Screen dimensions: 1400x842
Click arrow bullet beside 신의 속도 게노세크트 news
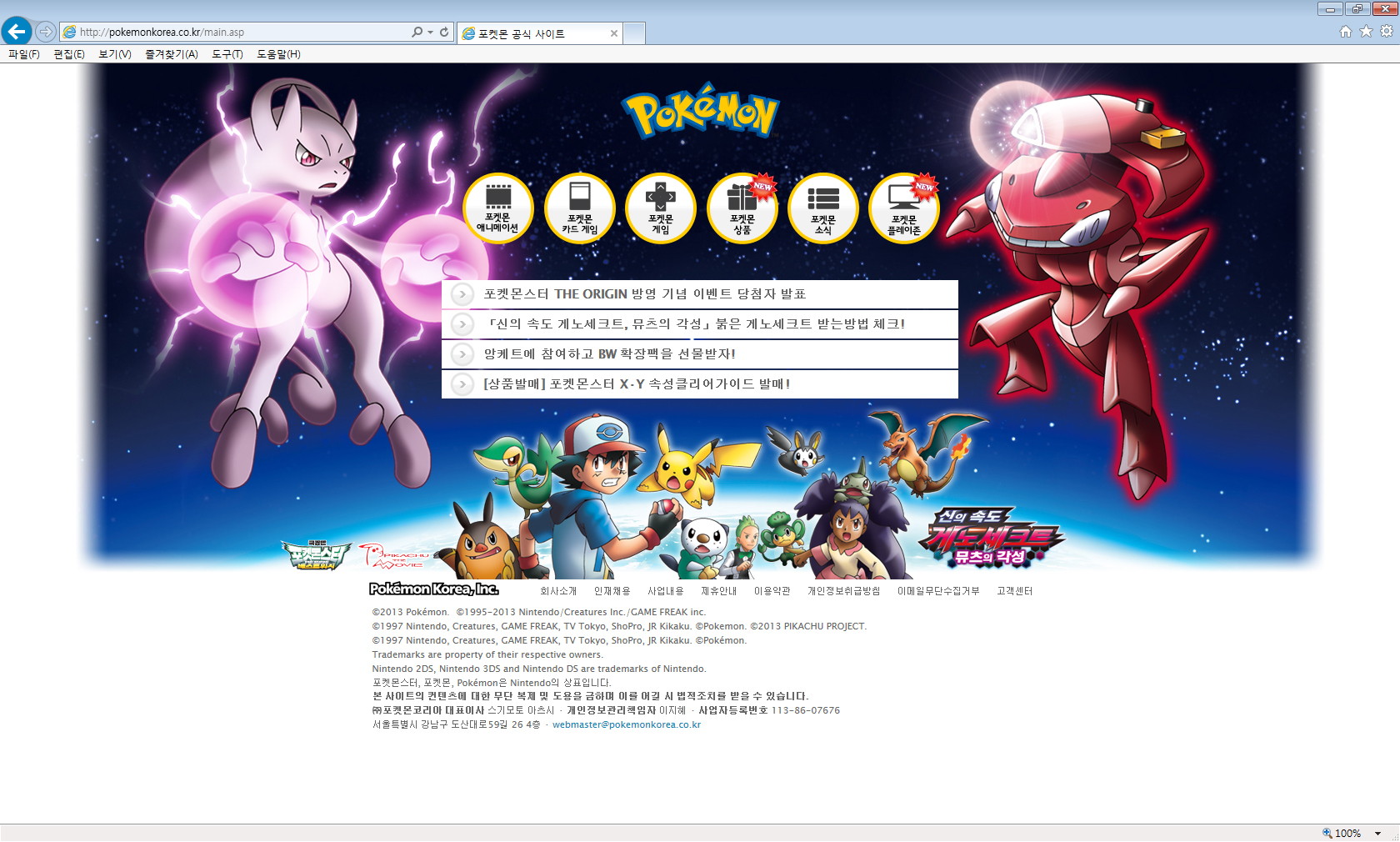point(462,324)
